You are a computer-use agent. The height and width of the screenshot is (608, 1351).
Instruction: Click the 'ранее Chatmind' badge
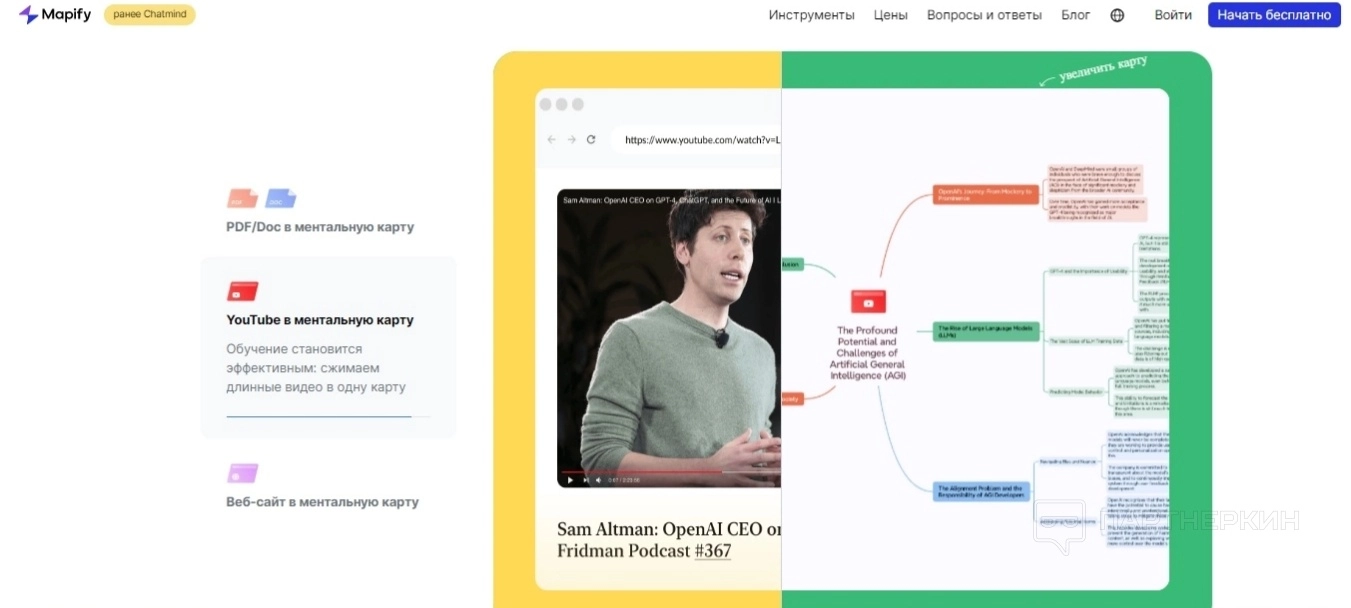click(x=150, y=15)
